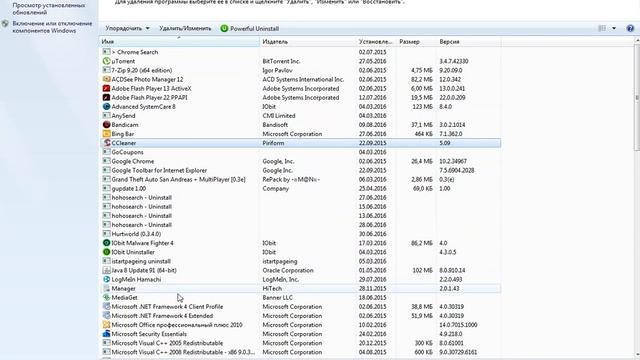This screenshot has width=640, height=360.
Task: Click version 14.0.7015.1000 cell
Action: [x=458, y=325]
